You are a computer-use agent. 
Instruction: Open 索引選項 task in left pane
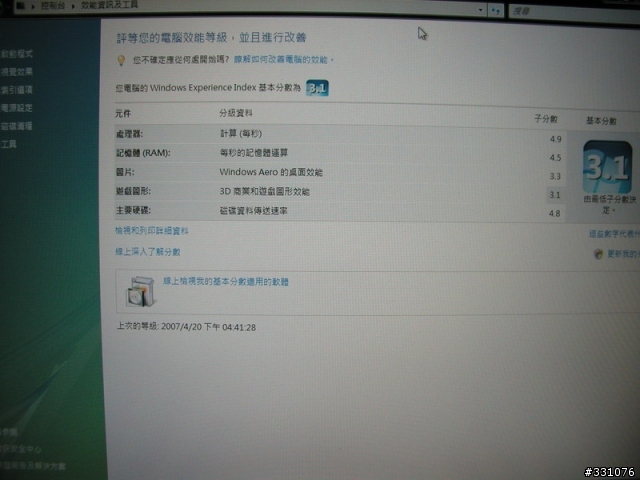click(16, 90)
